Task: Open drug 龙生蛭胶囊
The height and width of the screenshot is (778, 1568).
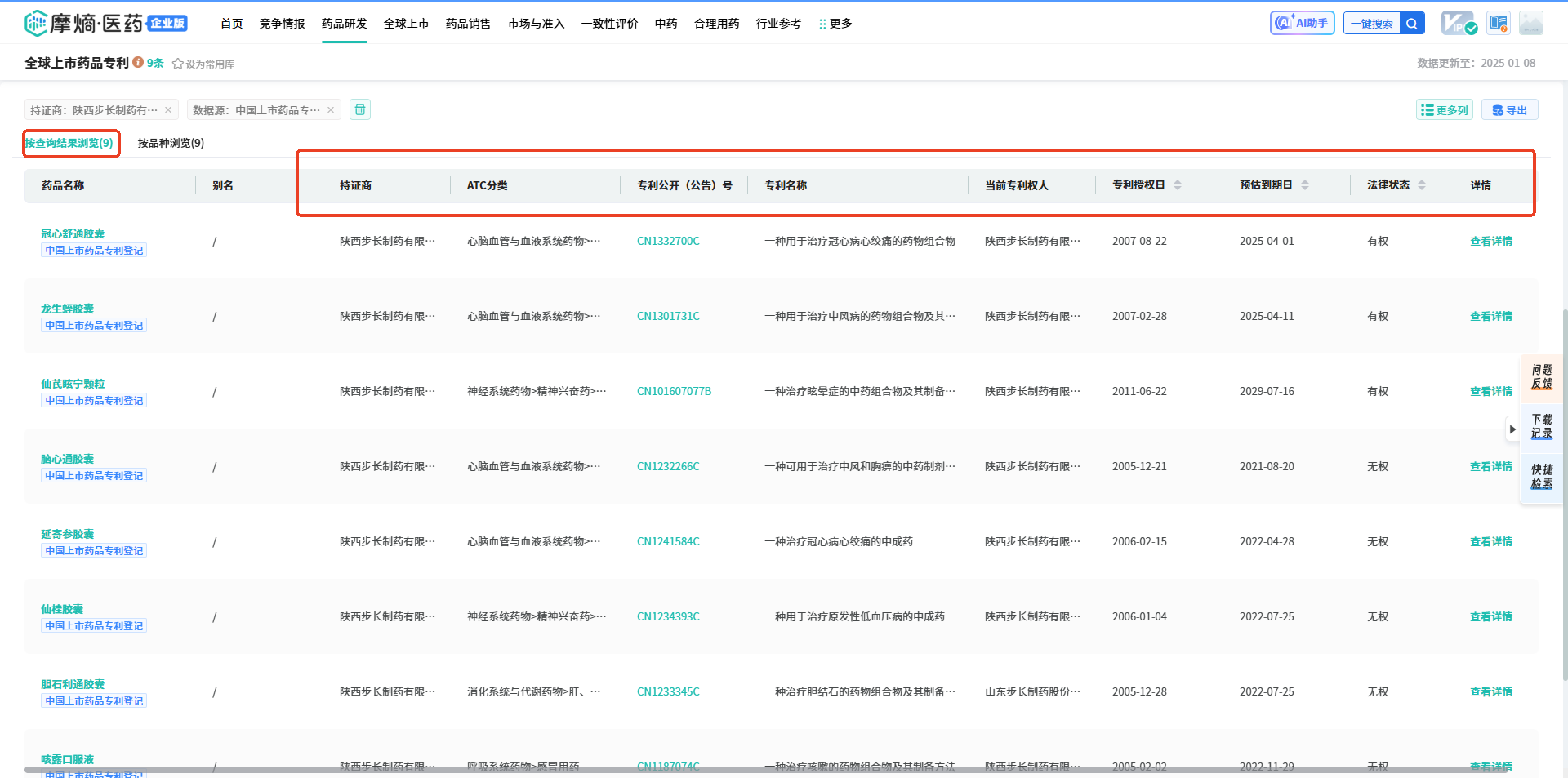Action: [x=67, y=309]
